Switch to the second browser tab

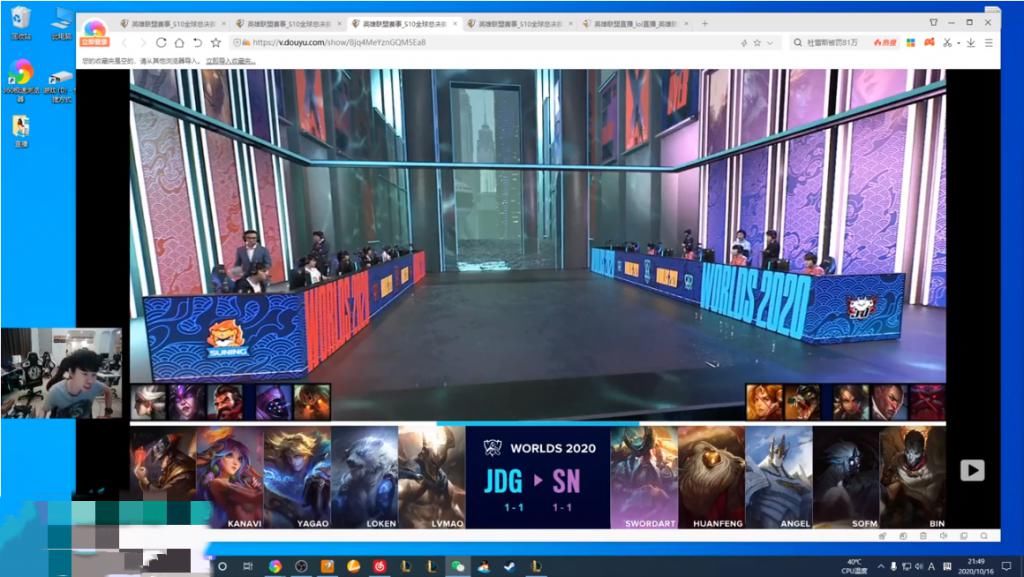[289, 23]
